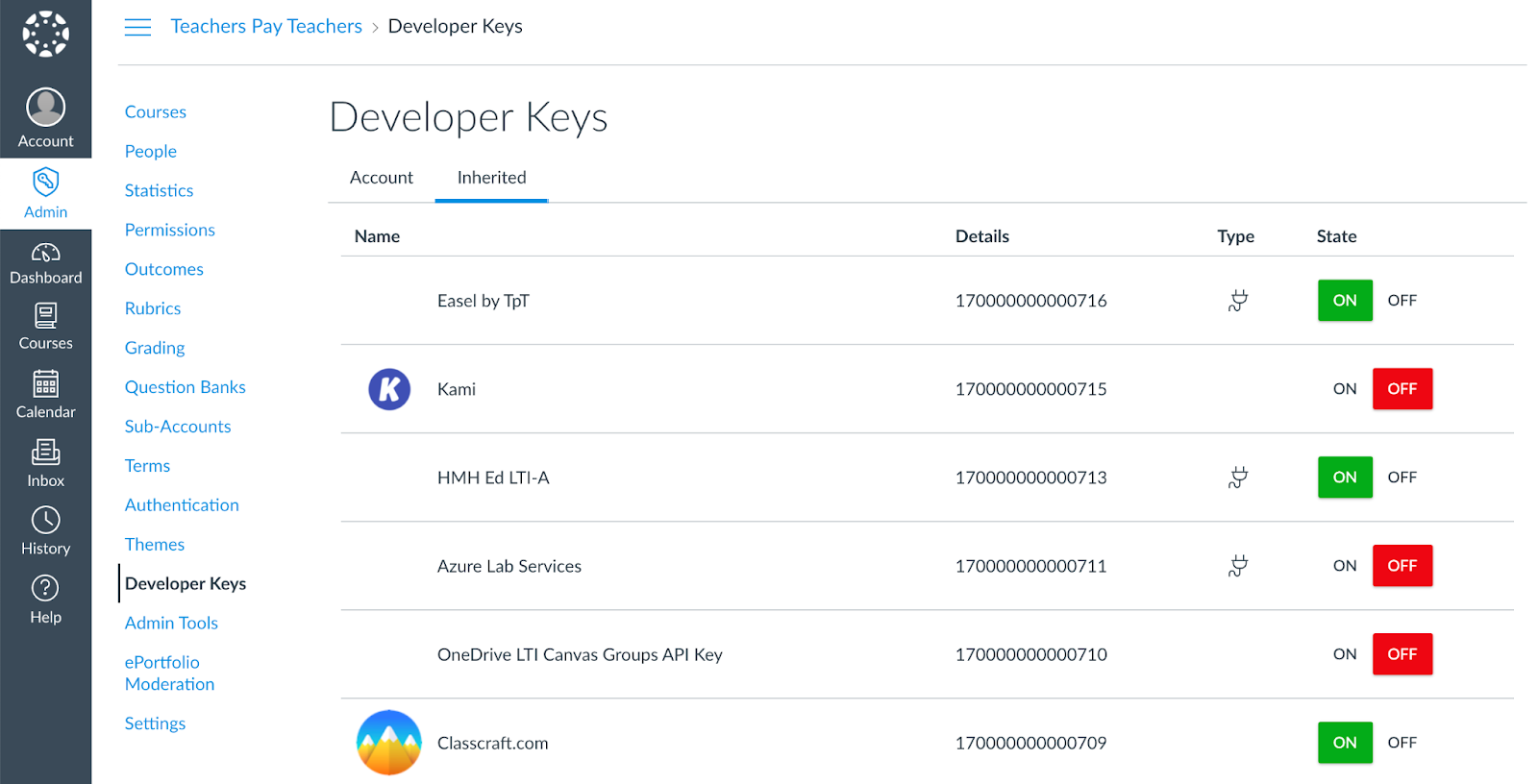Open Courses in global navigation

tap(45, 327)
